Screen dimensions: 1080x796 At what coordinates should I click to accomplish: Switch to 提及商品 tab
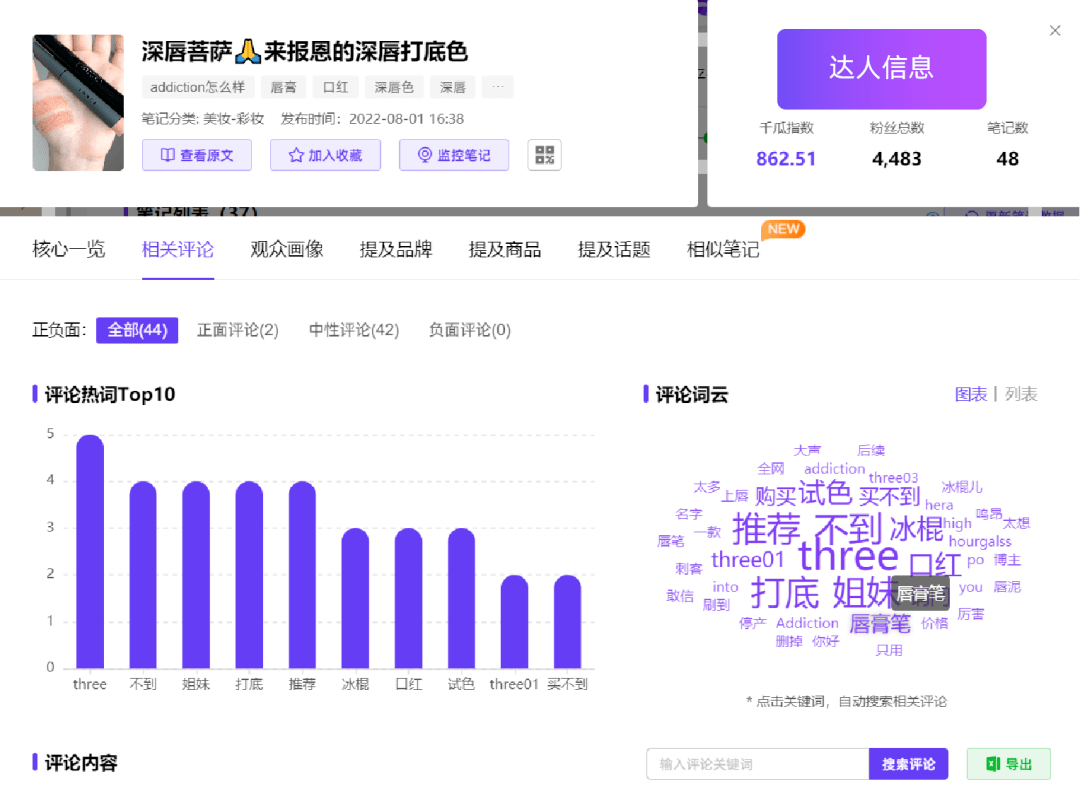tap(505, 249)
